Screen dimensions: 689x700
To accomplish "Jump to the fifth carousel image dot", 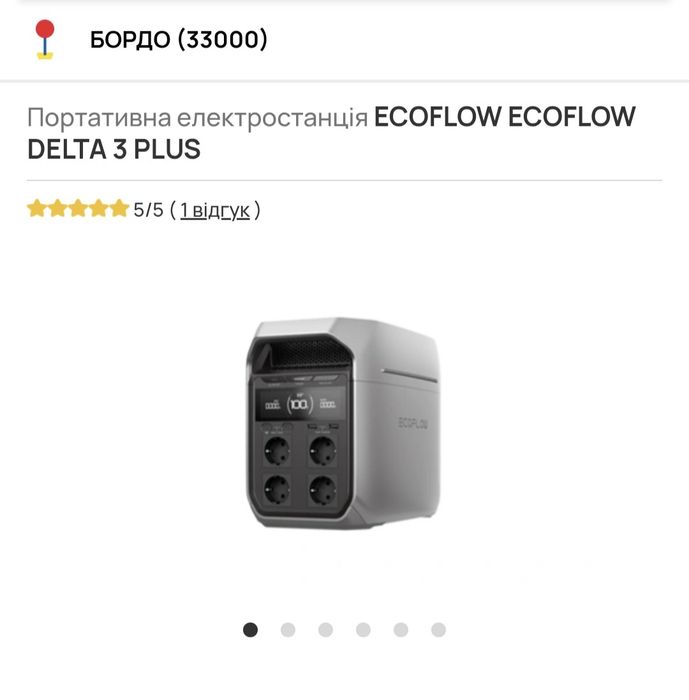I will pos(401,630).
